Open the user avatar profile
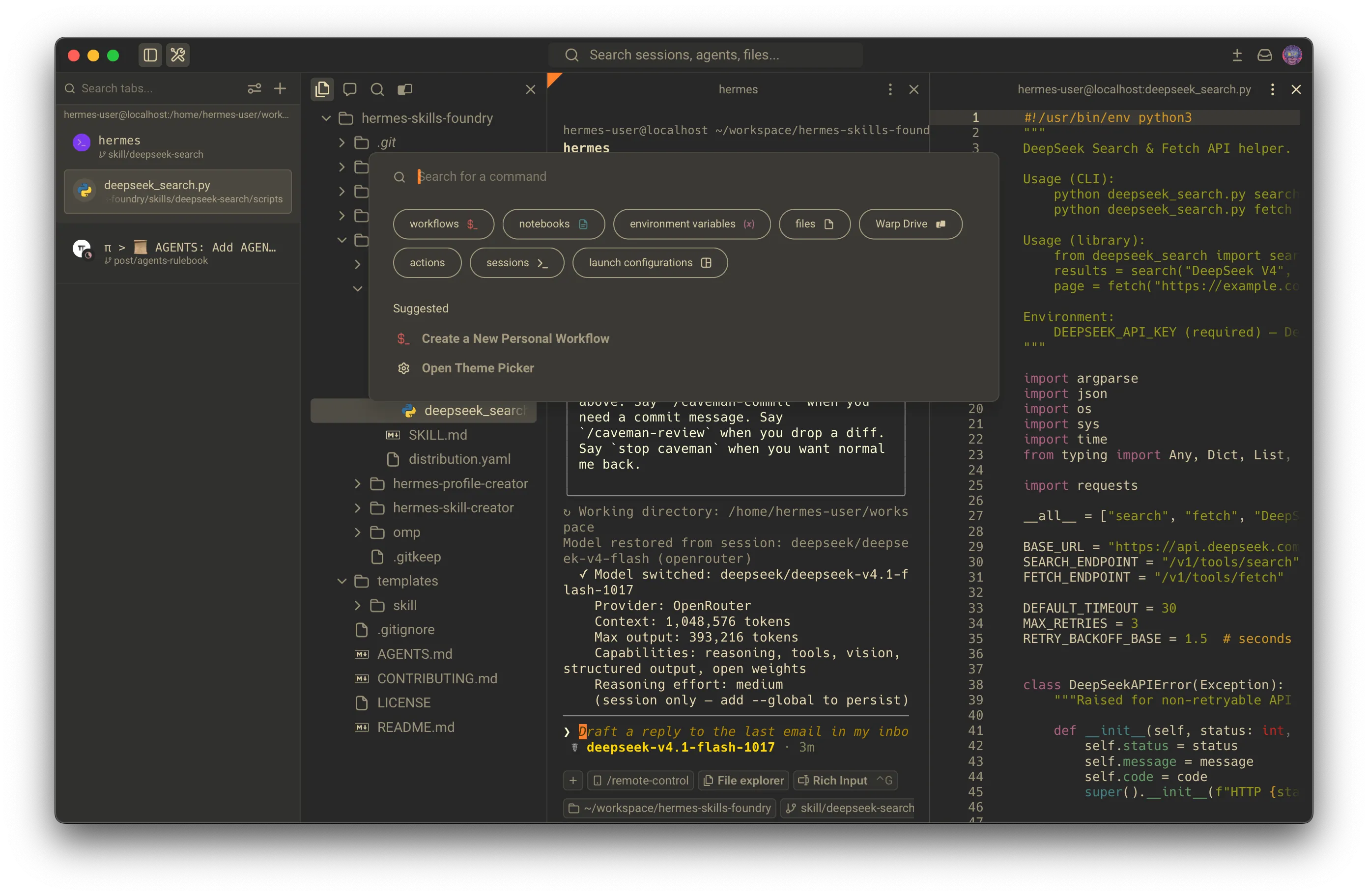 click(x=1291, y=55)
